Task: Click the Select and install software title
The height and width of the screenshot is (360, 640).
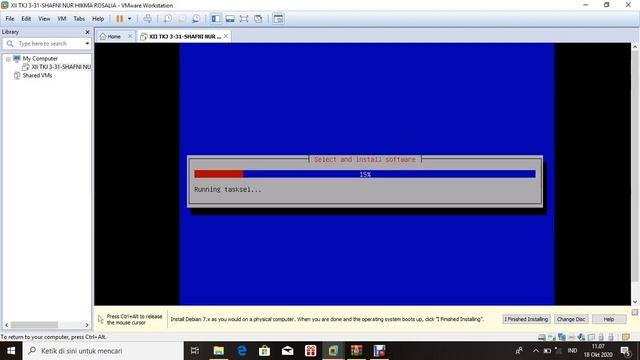Action: [364, 160]
